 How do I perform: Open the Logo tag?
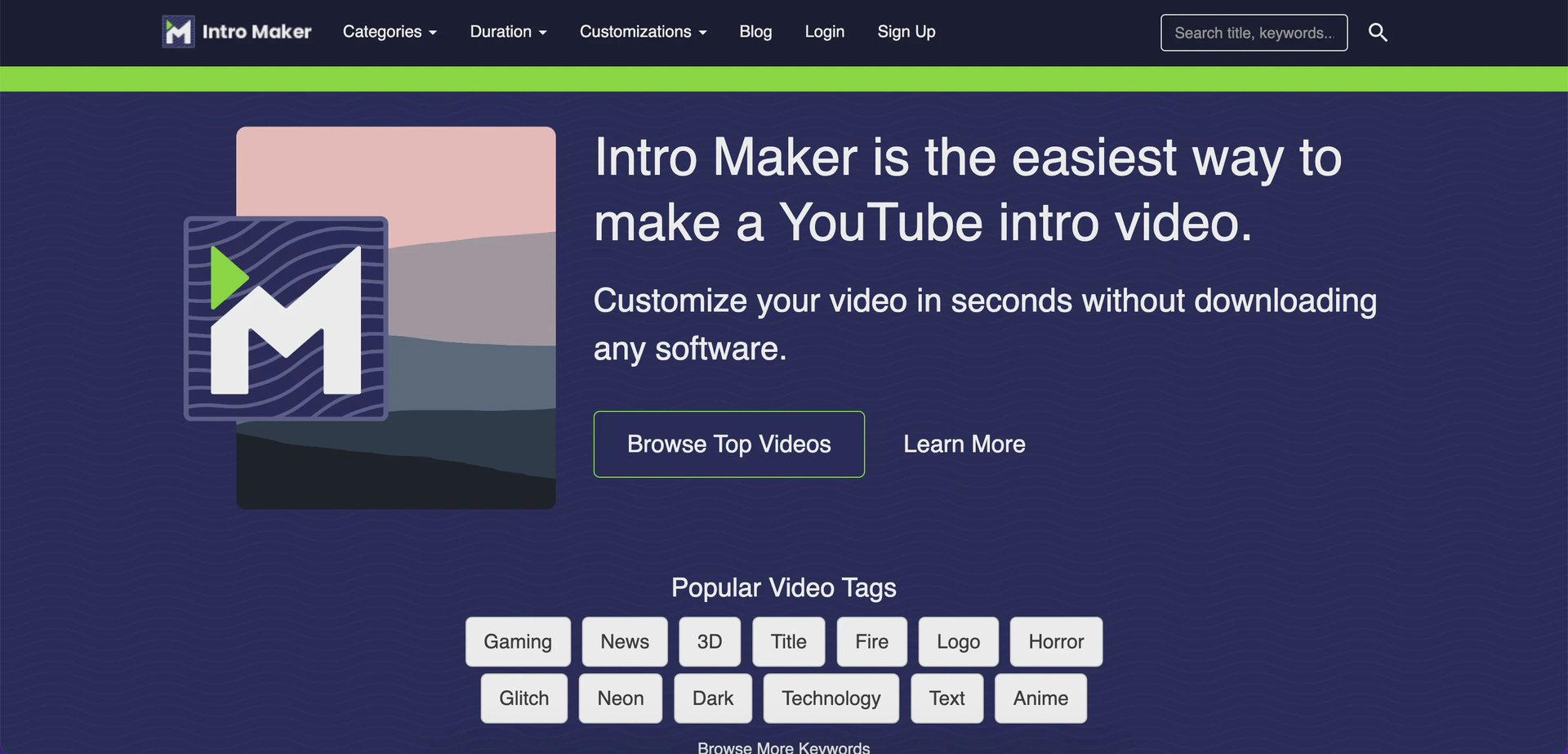(958, 642)
